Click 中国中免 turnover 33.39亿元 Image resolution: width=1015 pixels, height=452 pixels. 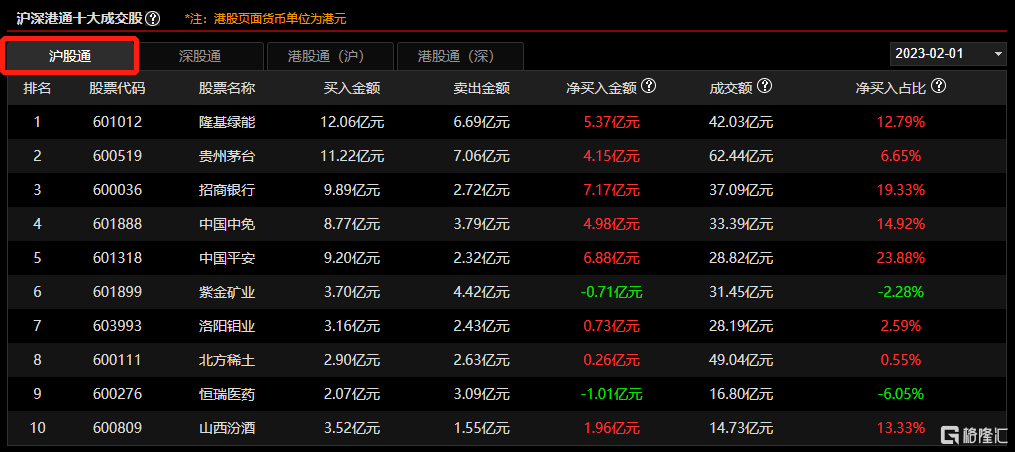(741, 224)
